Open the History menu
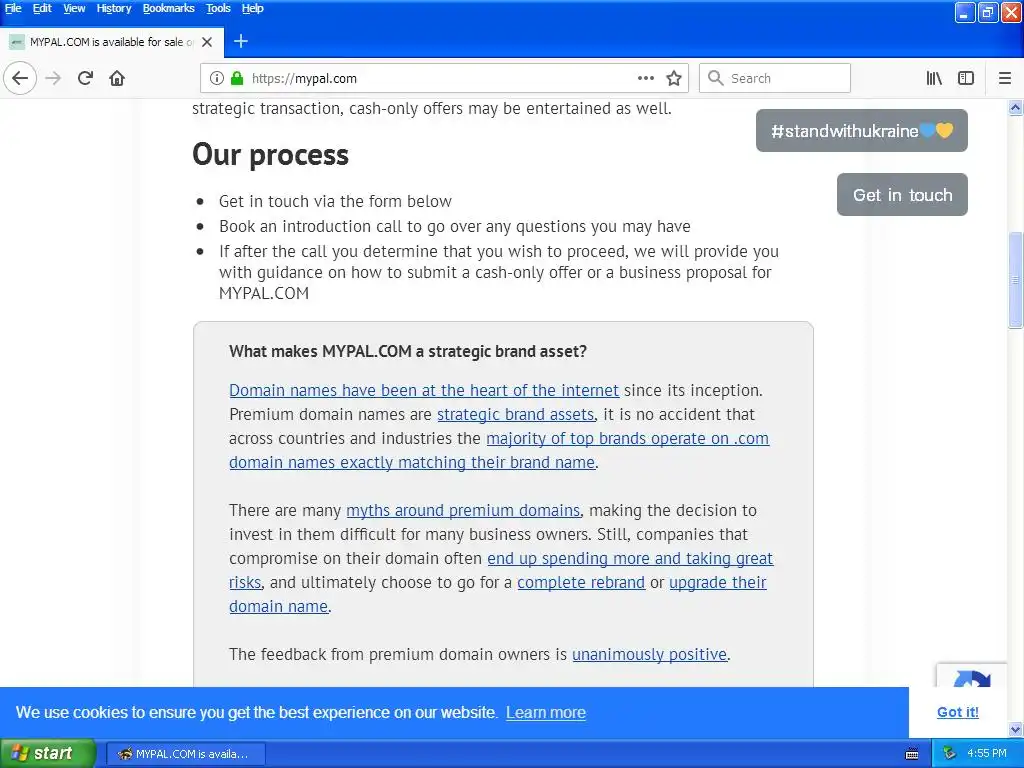 pyautogui.click(x=114, y=8)
